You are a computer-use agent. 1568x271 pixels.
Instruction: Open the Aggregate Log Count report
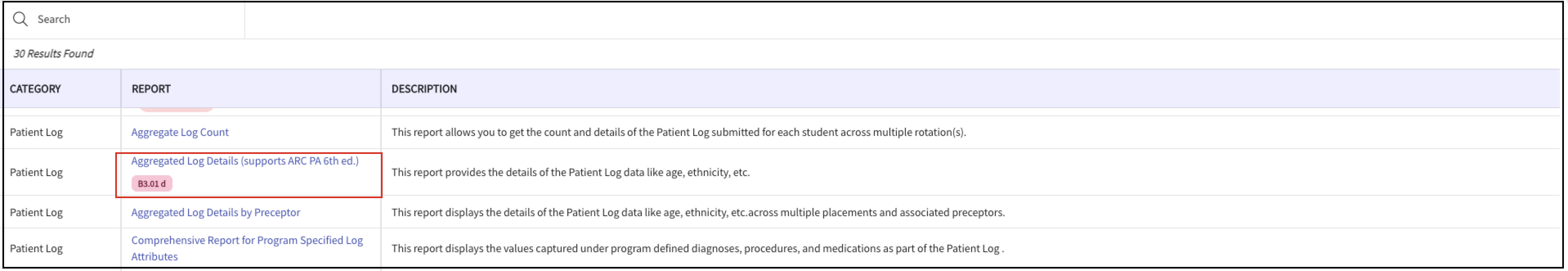point(179,132)
